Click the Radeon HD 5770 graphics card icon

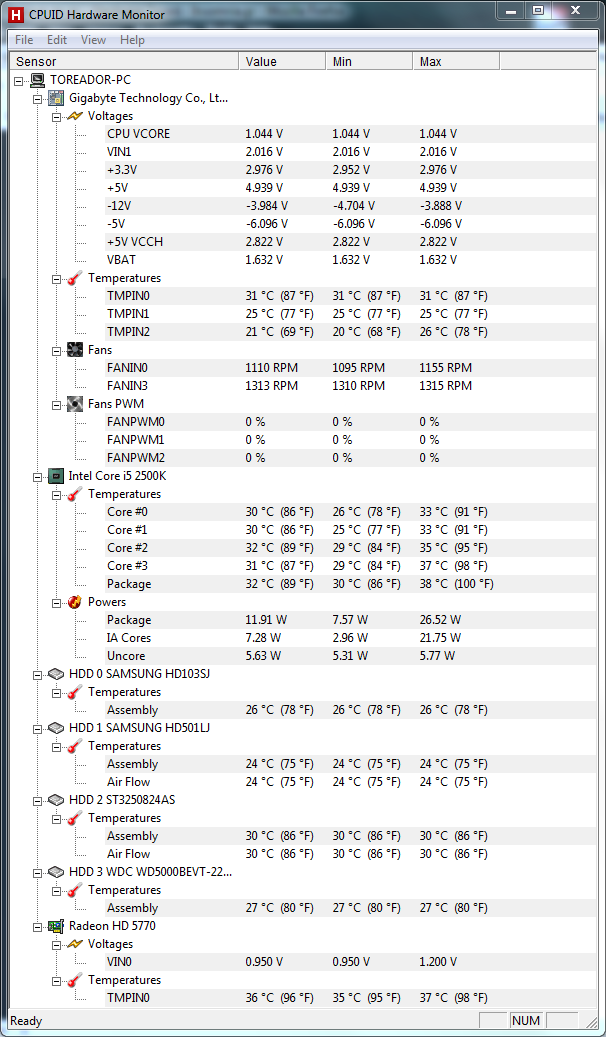(x=57, y=926)
